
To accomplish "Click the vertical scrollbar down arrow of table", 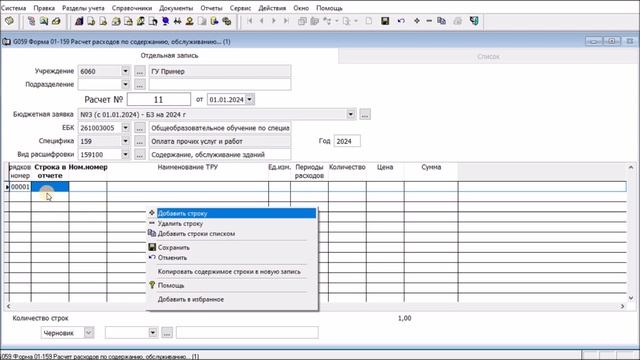I will coord(631,298).
